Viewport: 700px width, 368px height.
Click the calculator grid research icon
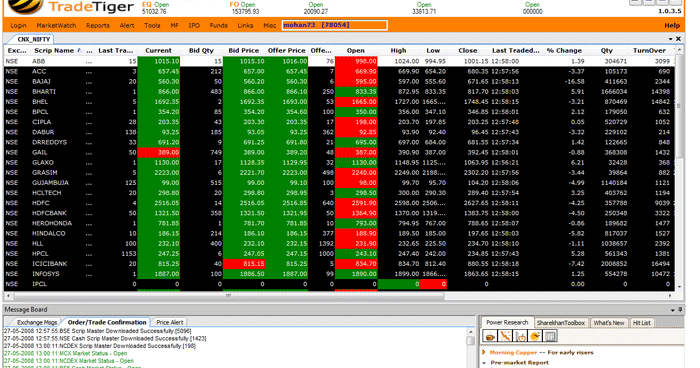pos(550,336)
